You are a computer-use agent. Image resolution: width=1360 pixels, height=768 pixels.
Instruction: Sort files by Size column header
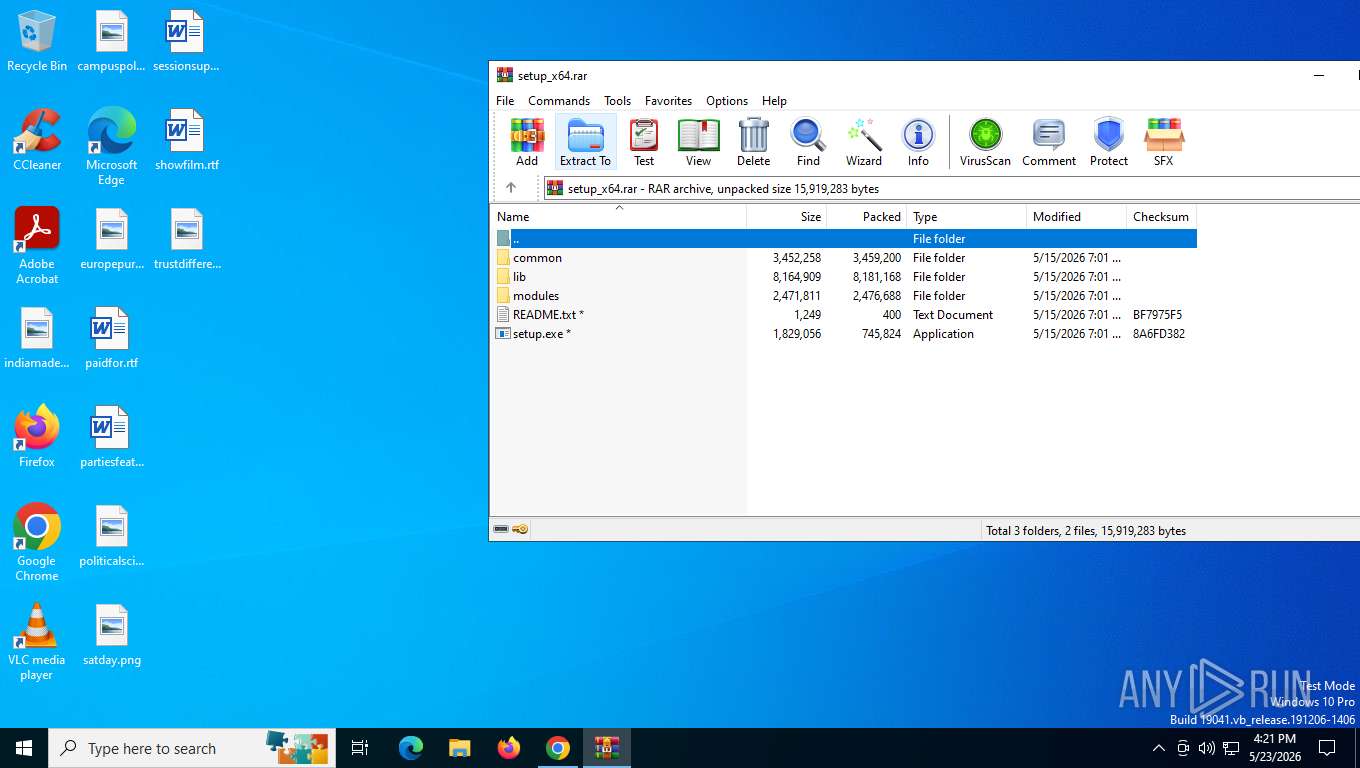(787, 217)
